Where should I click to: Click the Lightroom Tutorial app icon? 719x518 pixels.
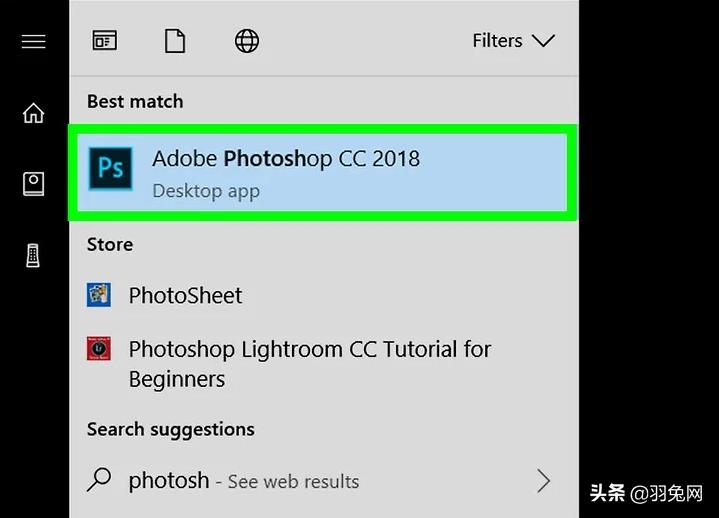(x=99, y=349)
